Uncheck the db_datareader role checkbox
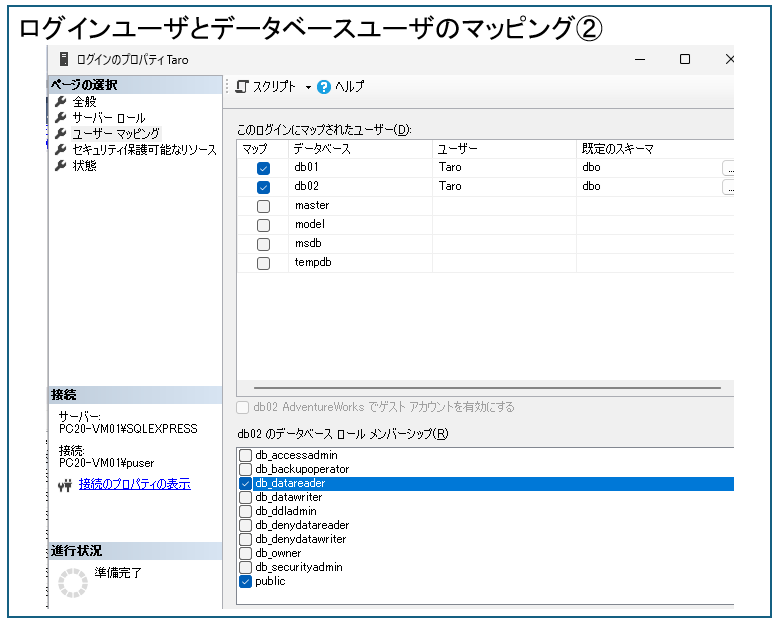 click(245, 483)
